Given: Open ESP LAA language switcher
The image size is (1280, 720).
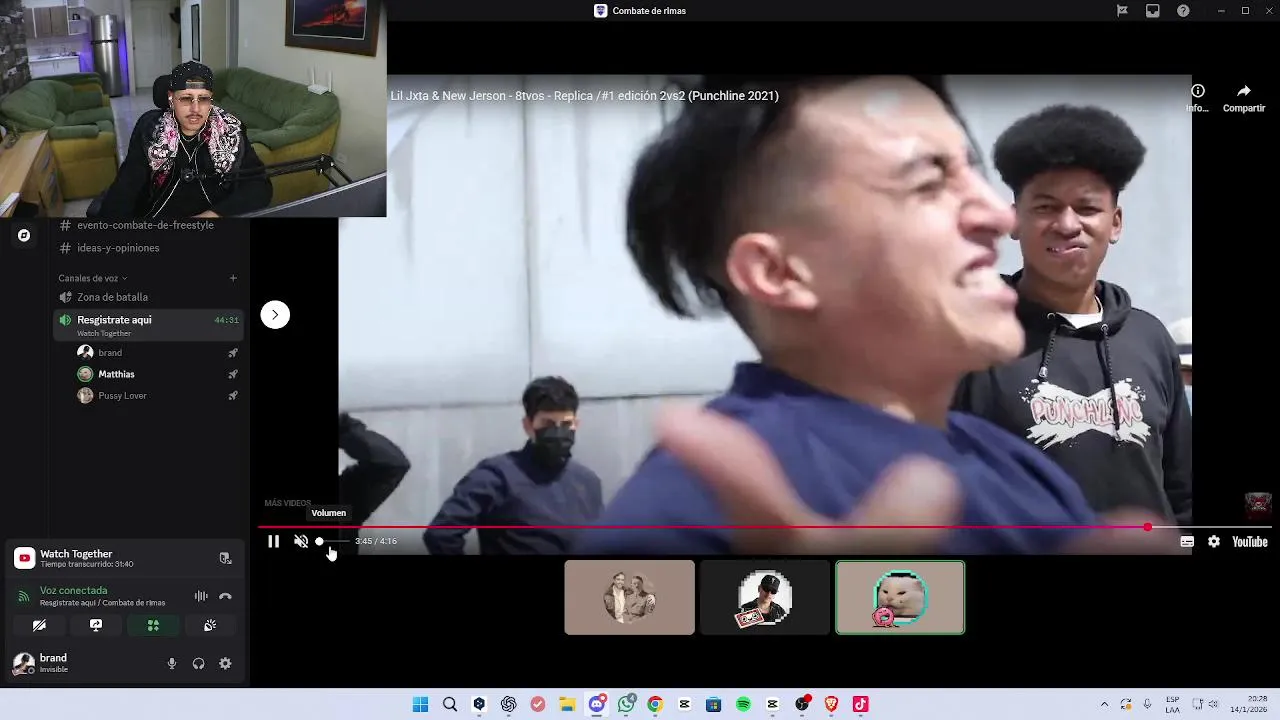Looking at the screenshot, I should point(1172,704).
